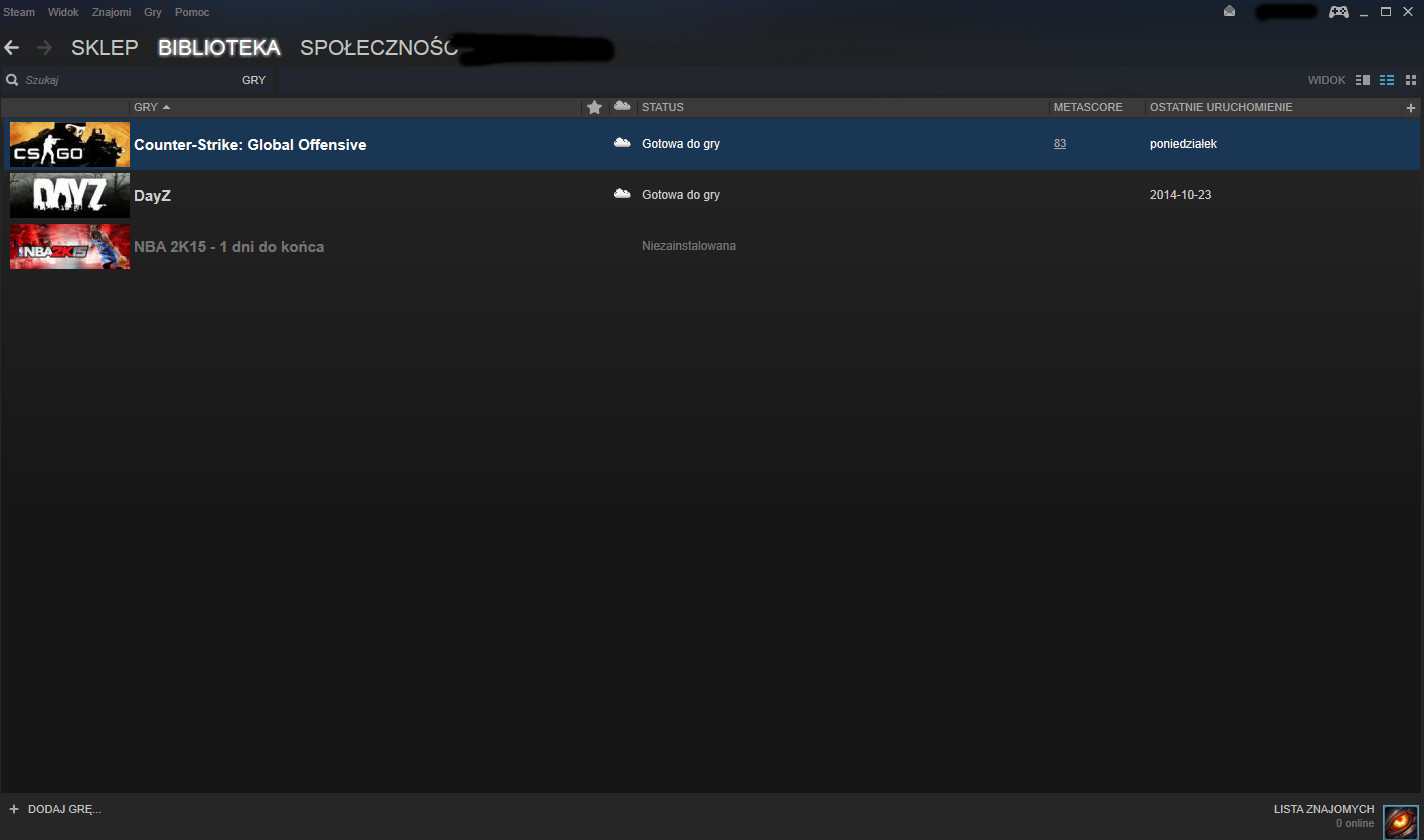Go to the SKLEP tab
Screen dimensions: 1424x840
point(104,48)
